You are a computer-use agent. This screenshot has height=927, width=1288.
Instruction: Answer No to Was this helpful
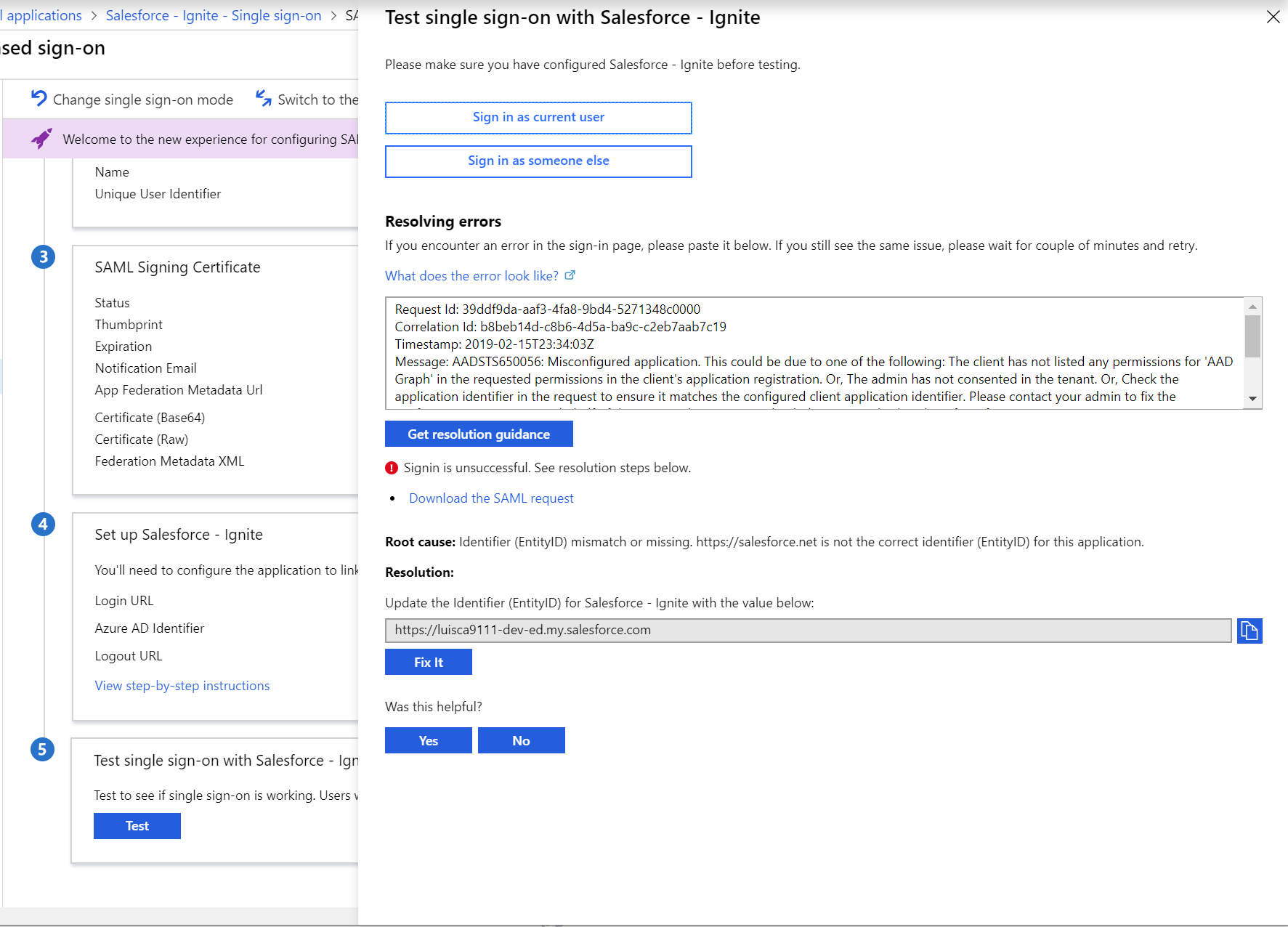(522, 741)
